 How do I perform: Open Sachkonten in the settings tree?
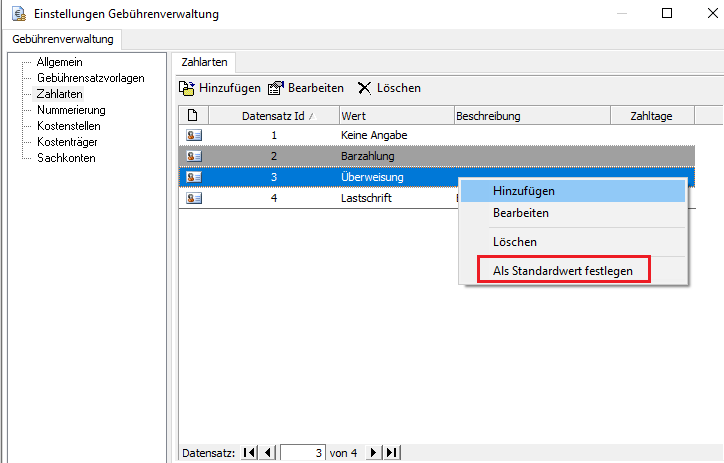tap(66, 158)
